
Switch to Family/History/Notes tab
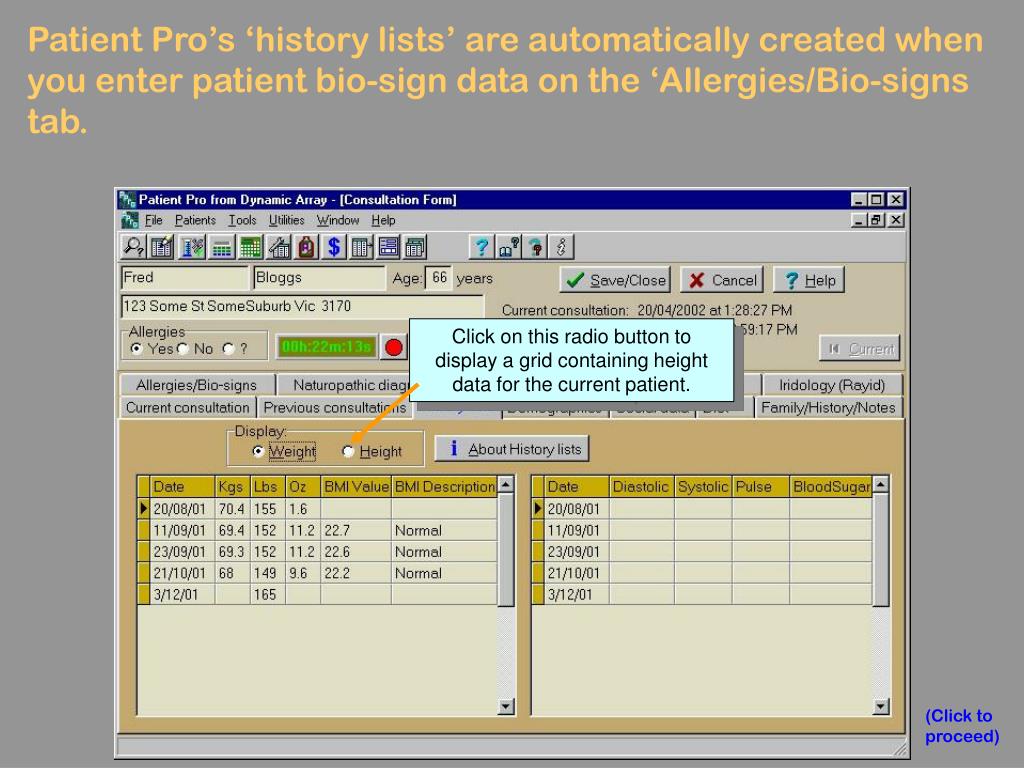(x=828, y=408)
